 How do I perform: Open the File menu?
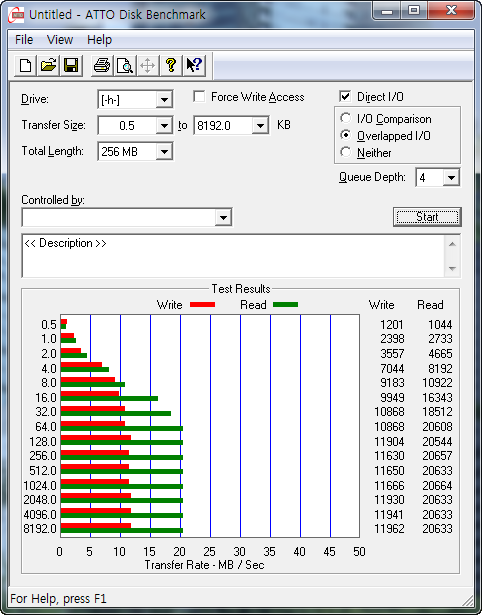coord(24,40)
